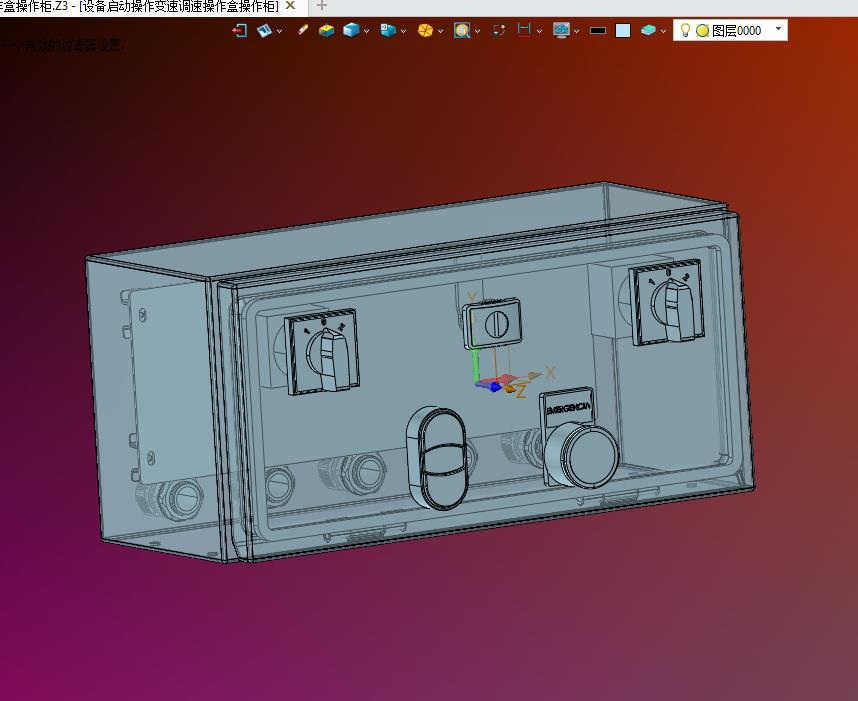Click the curve with points icon
Viewport: 858px width, 701px height.
point(498,30)
